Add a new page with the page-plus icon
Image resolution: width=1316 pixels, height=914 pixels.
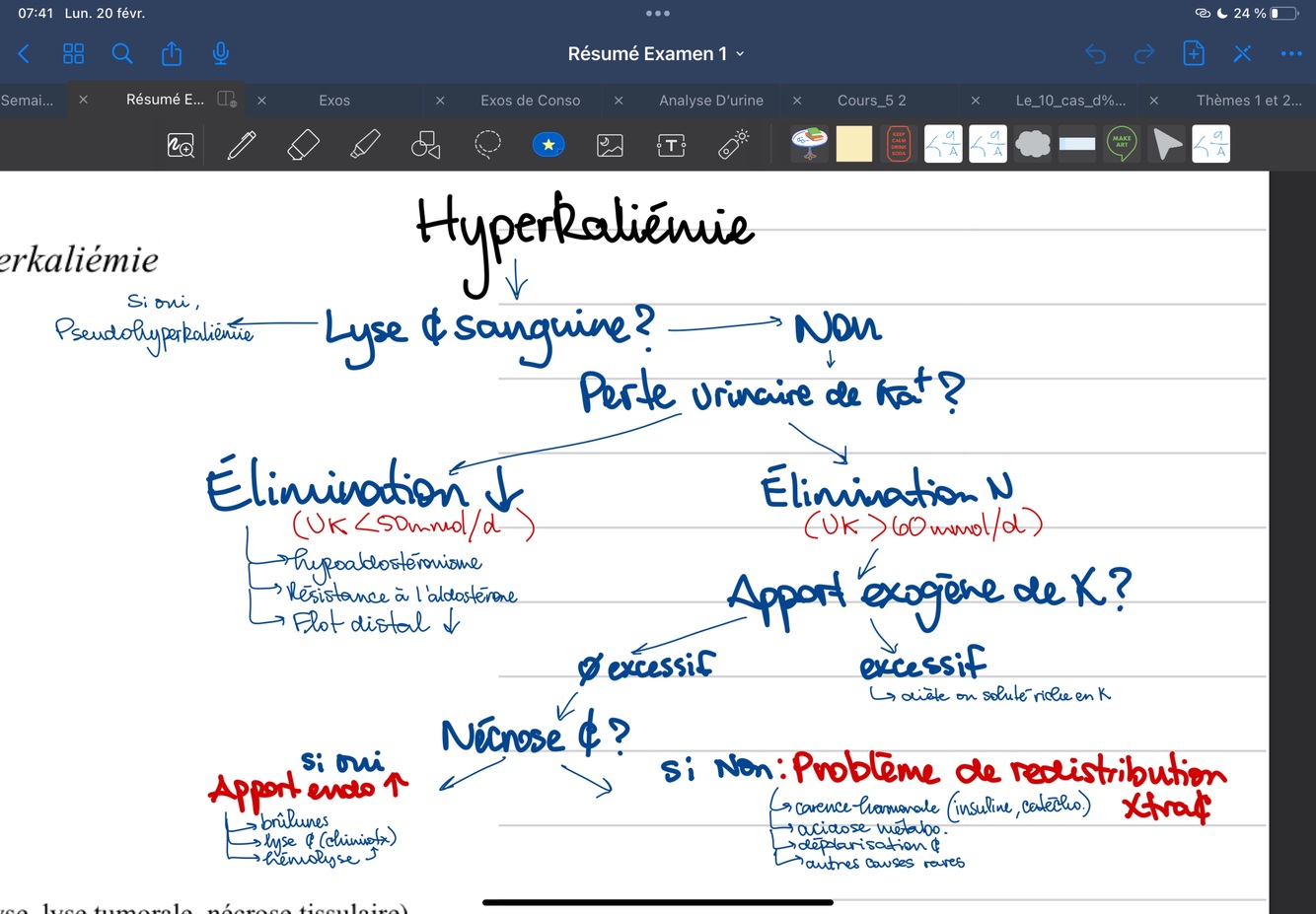(1194, 53)
